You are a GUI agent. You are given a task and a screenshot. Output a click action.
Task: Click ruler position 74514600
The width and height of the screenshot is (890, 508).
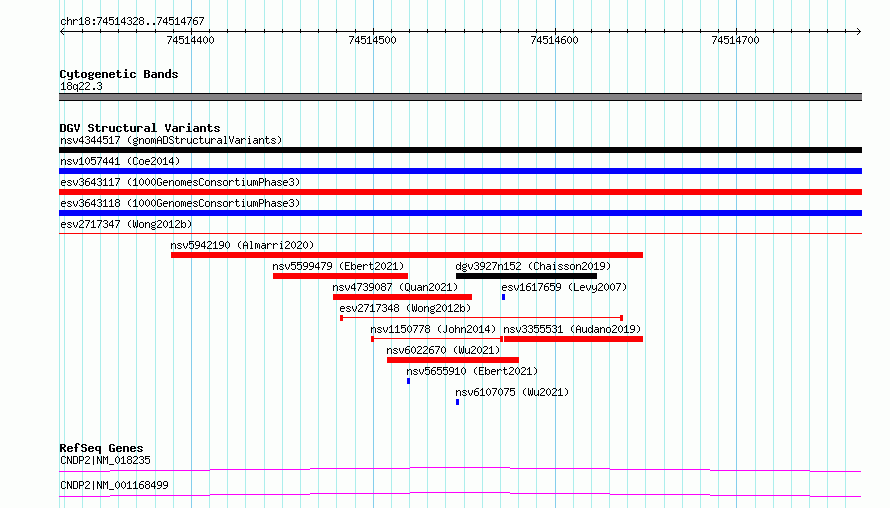point(554,40)
